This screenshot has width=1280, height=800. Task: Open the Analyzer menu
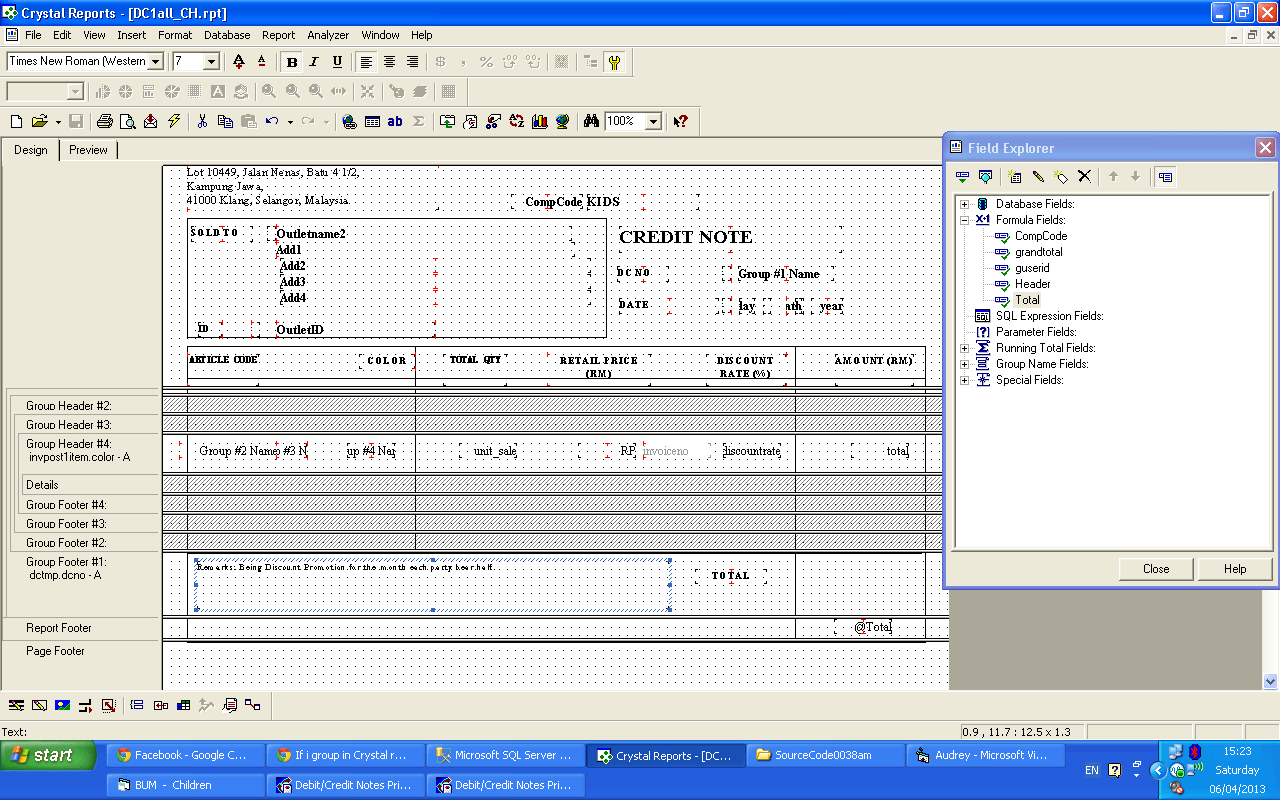pyautogui.click(x=328, y=35)
